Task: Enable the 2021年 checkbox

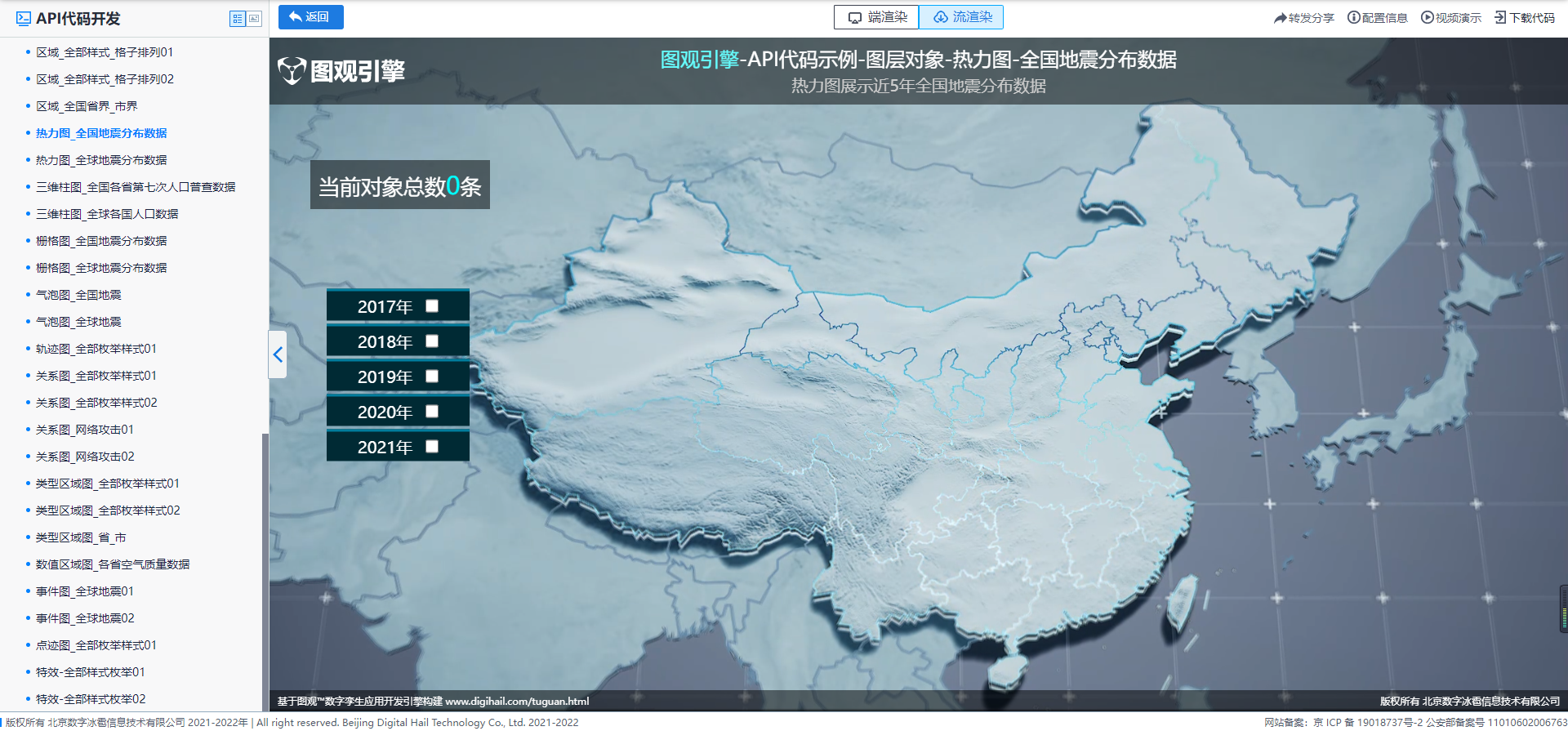Action: pyautogui.click(x=432, y=447)
